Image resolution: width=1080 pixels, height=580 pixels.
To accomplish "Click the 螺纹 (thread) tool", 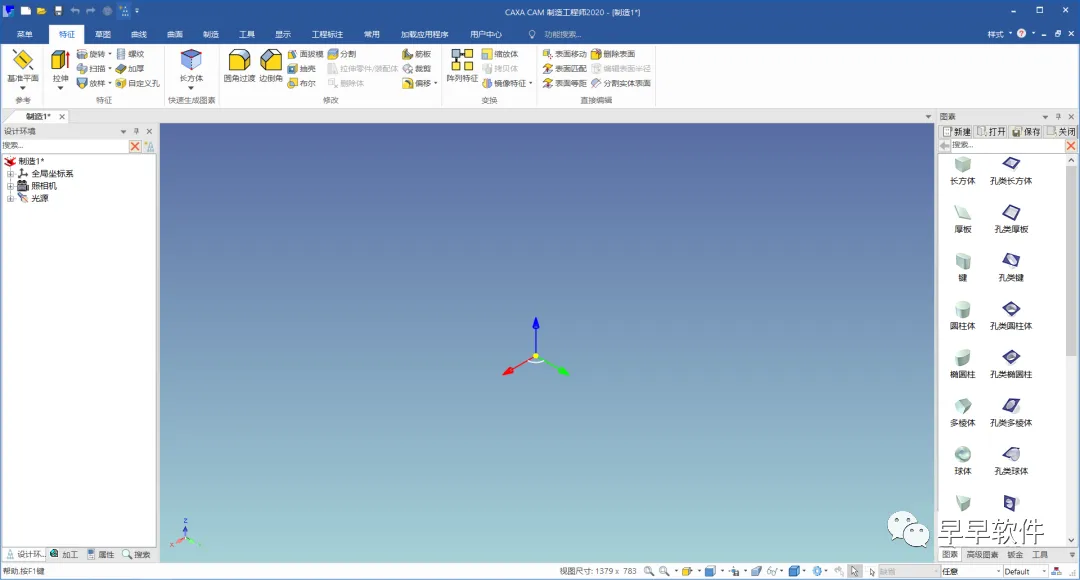I will 130,54.
